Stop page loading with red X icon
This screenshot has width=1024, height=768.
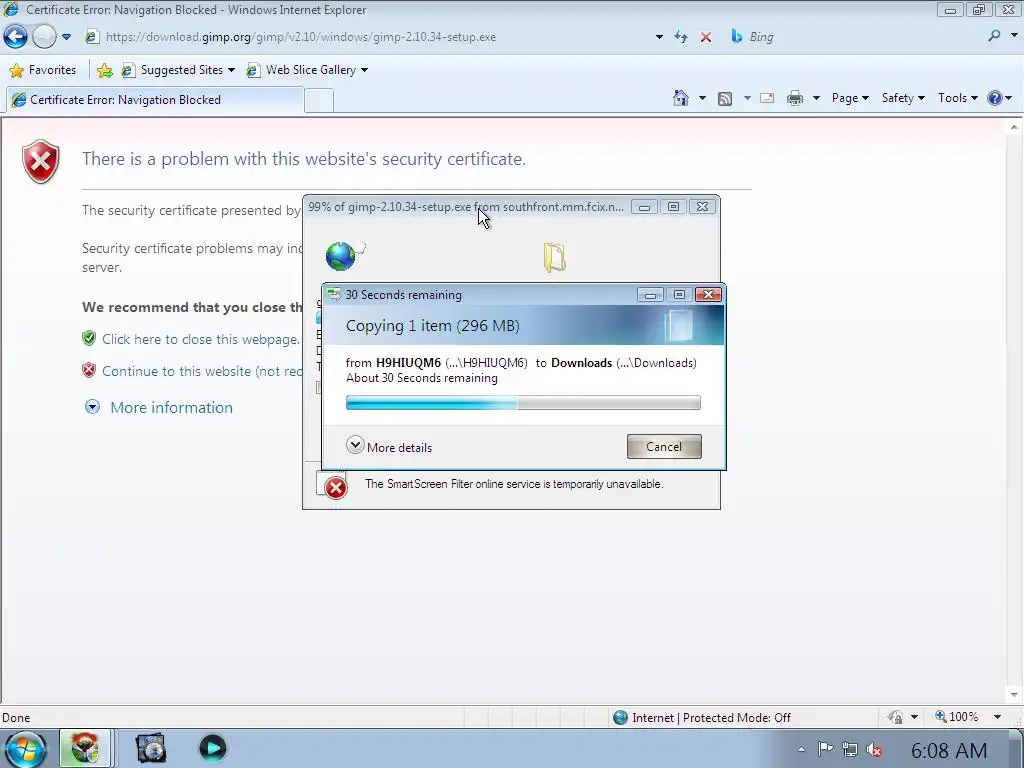click(706, 37)
